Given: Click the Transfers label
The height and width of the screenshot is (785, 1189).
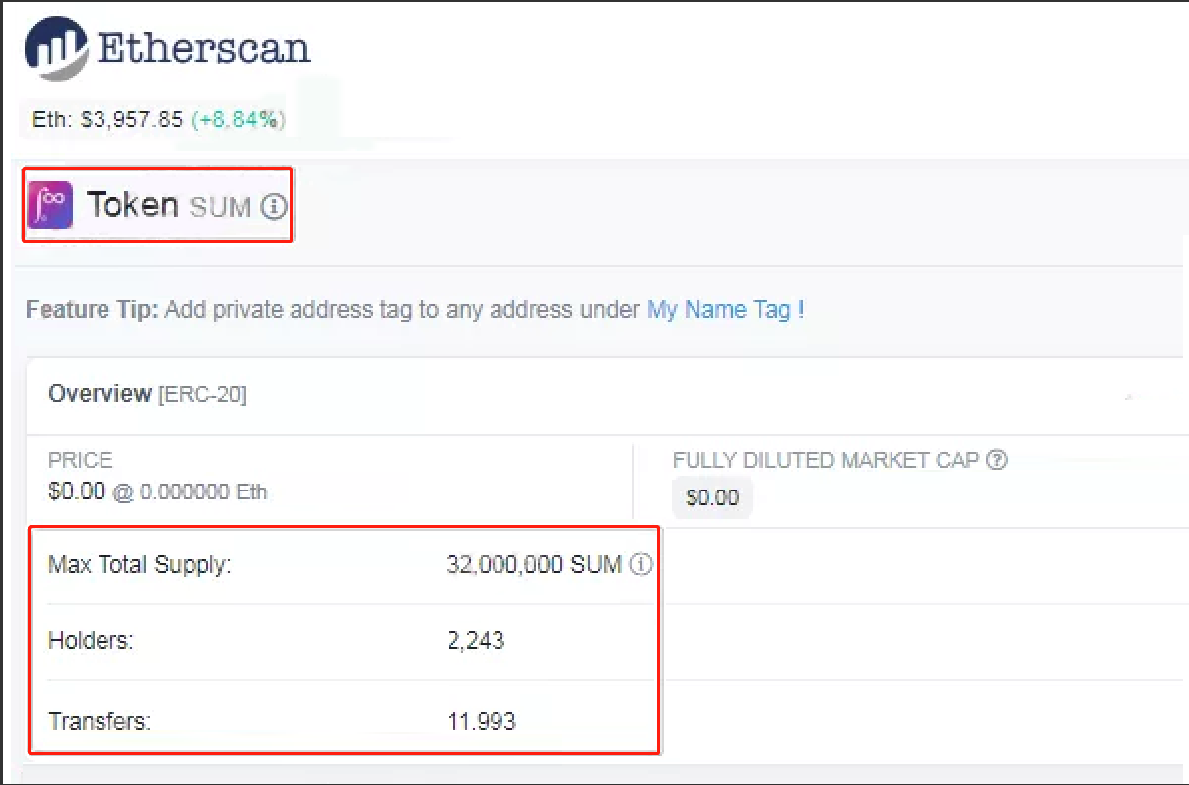Looking at the screenshot, I should (99, 721).
